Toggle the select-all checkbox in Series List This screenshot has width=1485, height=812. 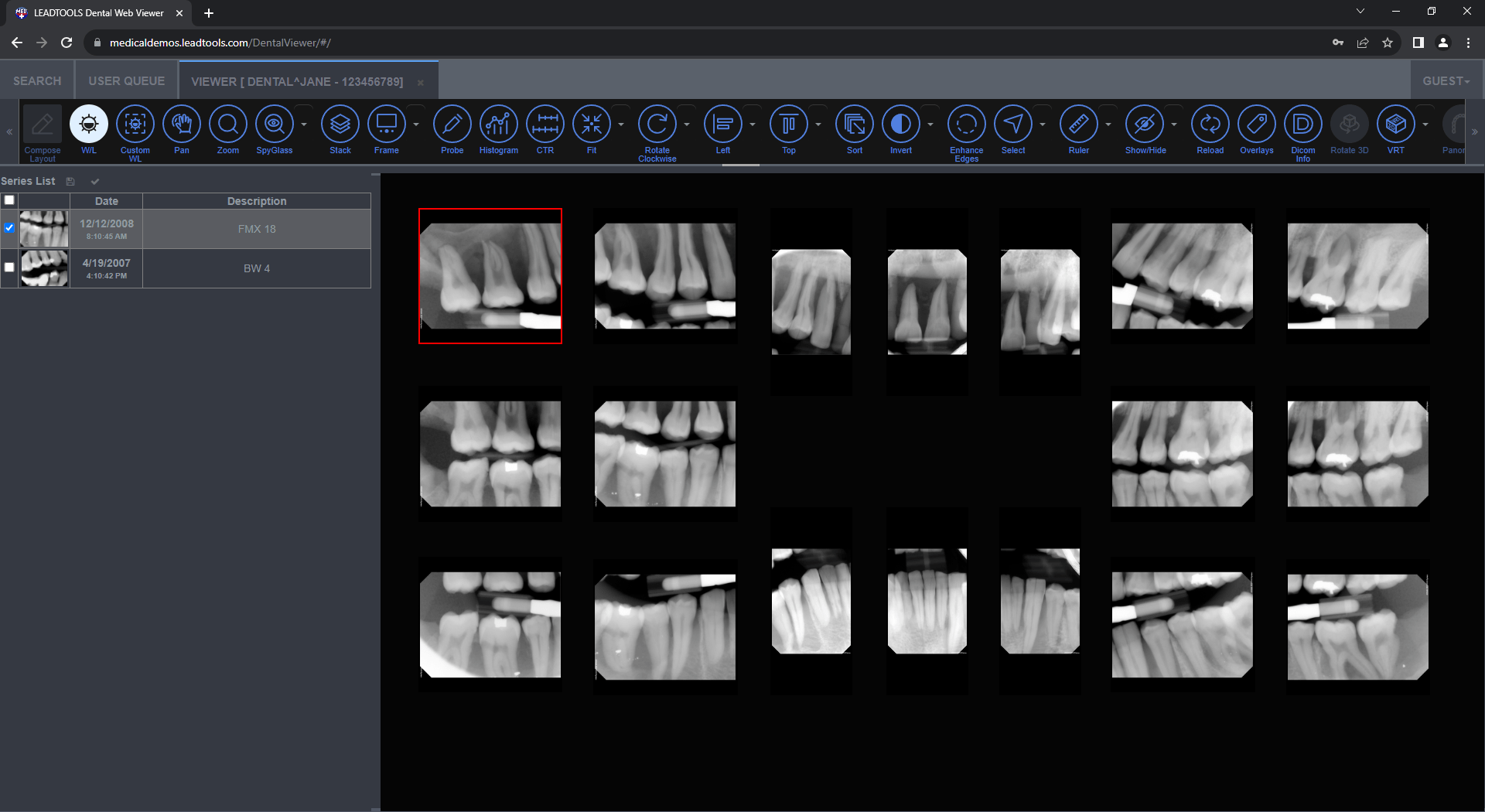click(x=9, y=200)
